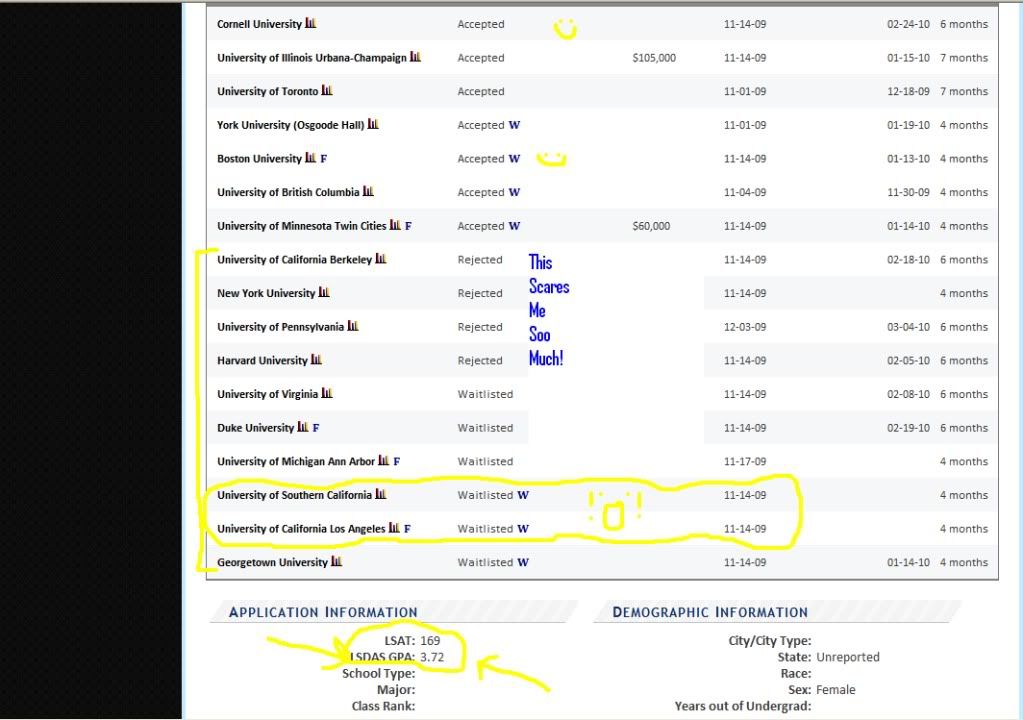Select the University of California Los Angeles link

coord(301,529)
